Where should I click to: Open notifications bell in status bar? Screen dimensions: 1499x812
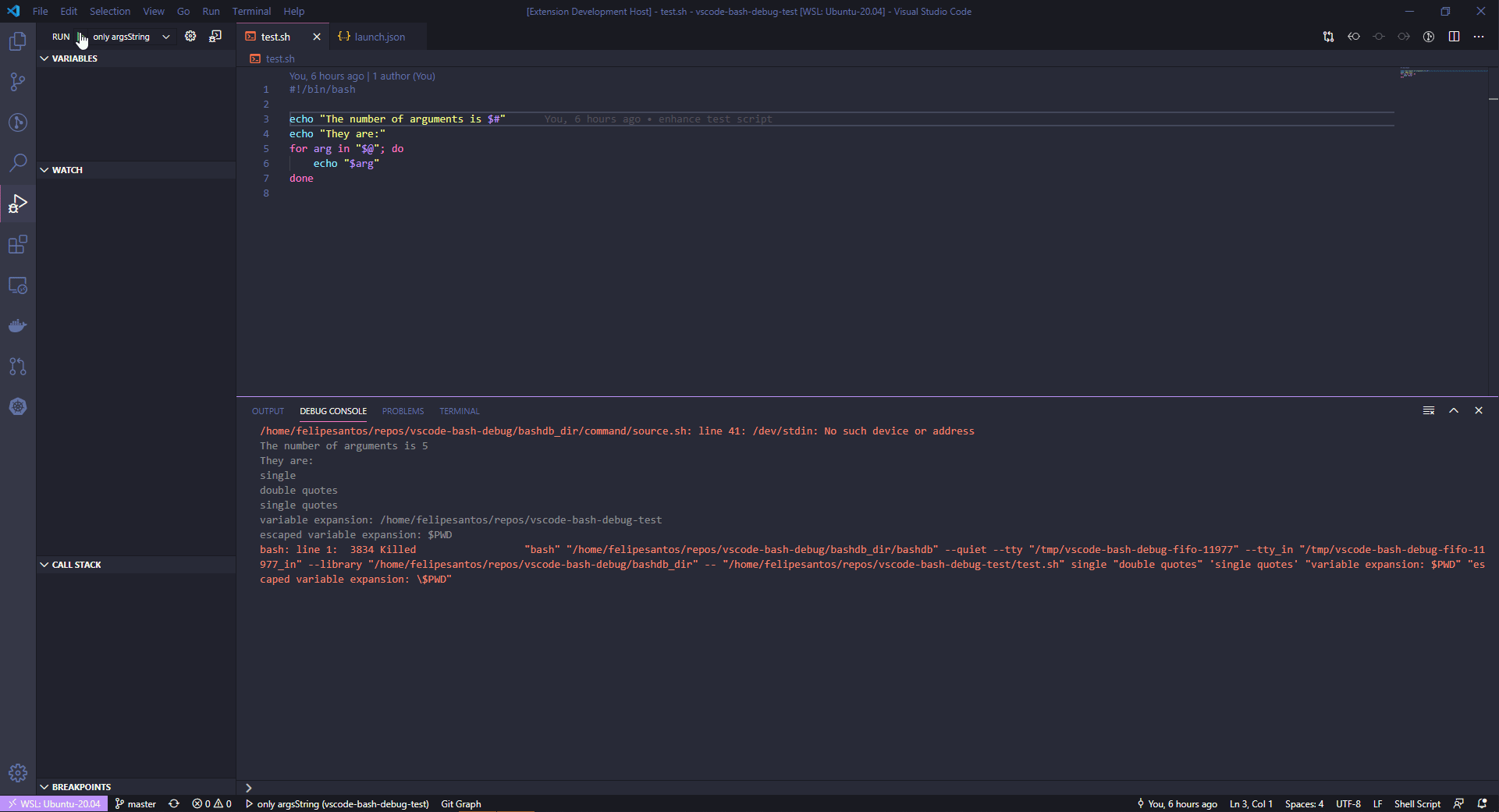click(x=1482, y=803)
